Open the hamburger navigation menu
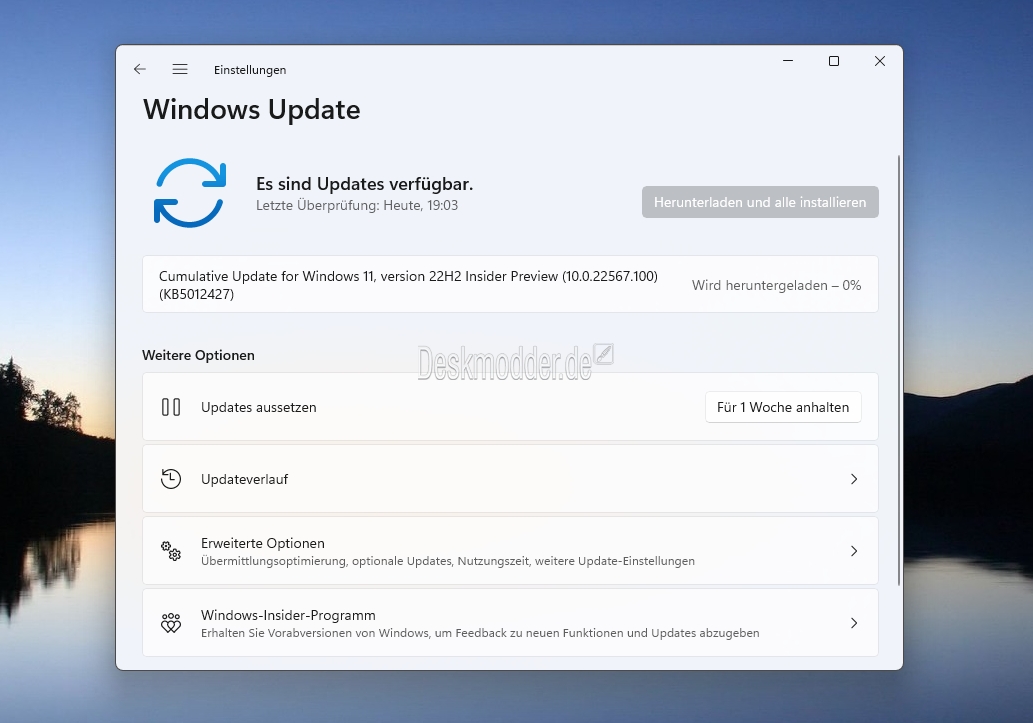This screenshot has width=1033, height=723. coord(180,69)
